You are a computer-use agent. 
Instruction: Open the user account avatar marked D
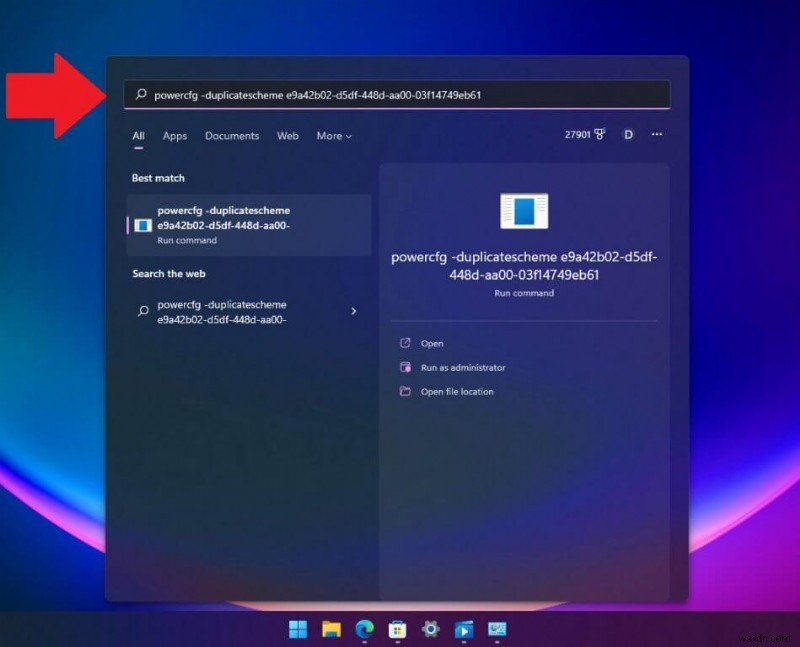pyautogui.click(x=628, y=135)
